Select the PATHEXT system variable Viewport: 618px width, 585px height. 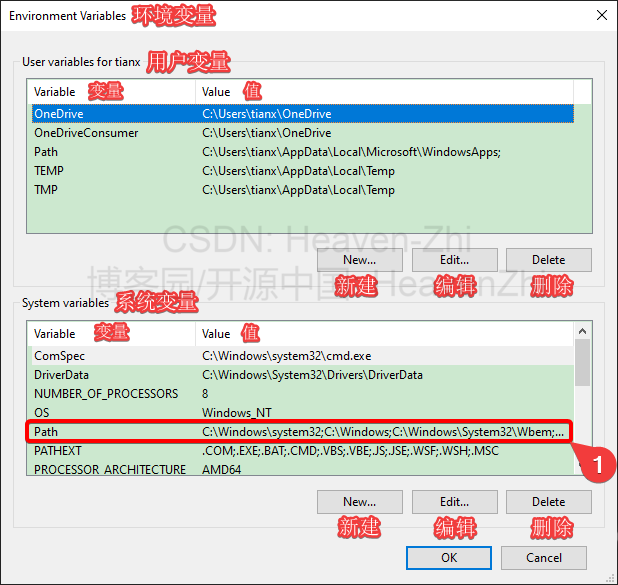[303, 451]
